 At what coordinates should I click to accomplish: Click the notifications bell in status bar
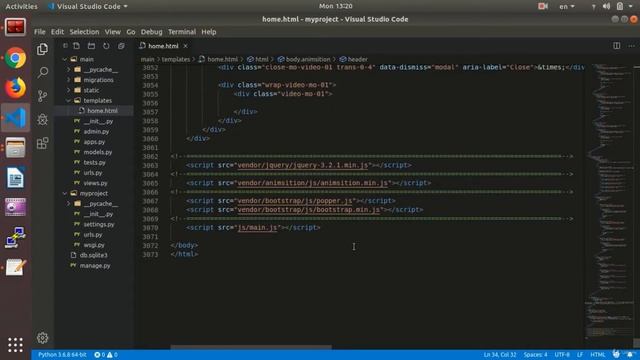coord(630,354)
